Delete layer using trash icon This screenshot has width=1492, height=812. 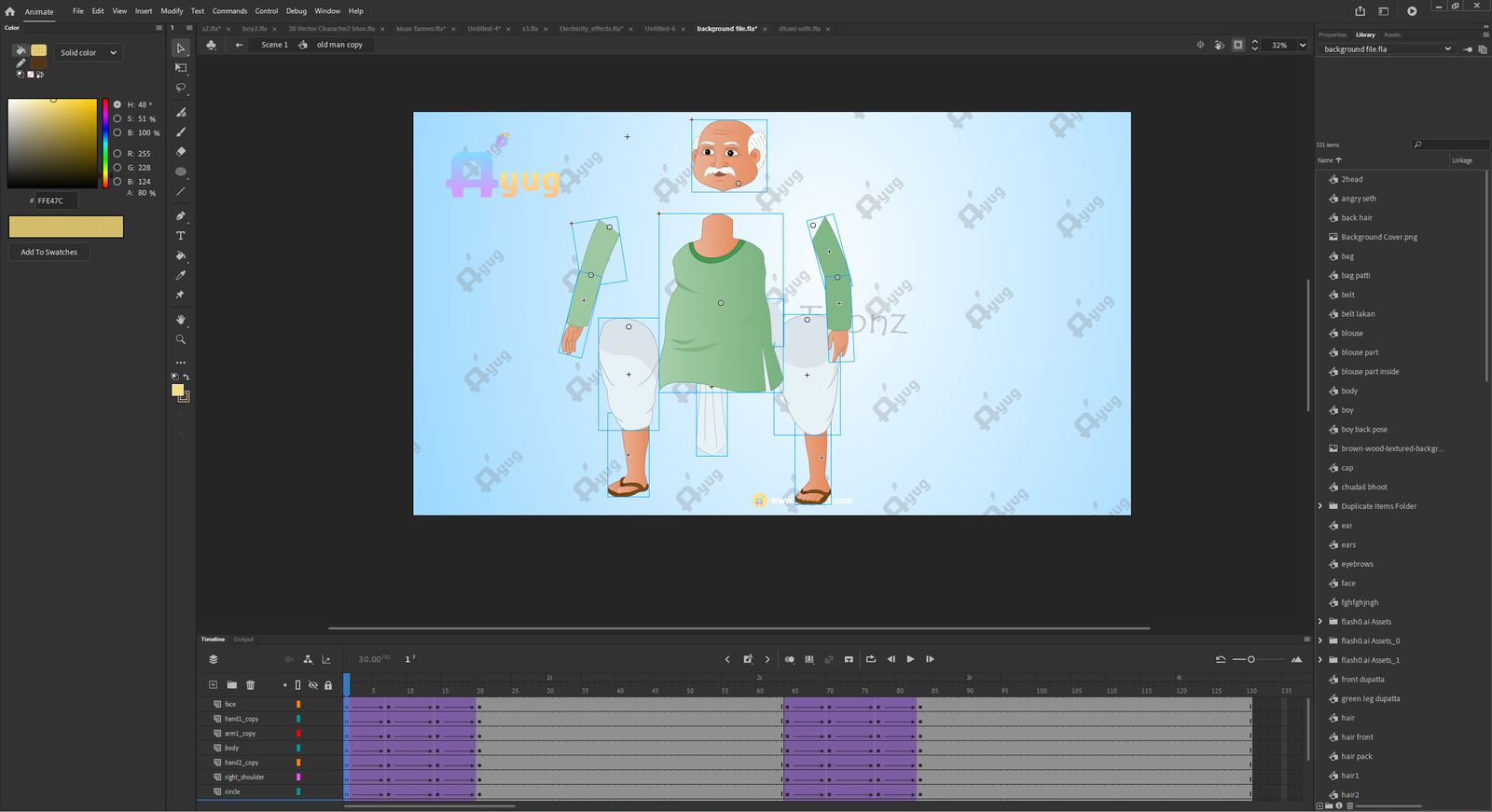[x=250, y=685]
